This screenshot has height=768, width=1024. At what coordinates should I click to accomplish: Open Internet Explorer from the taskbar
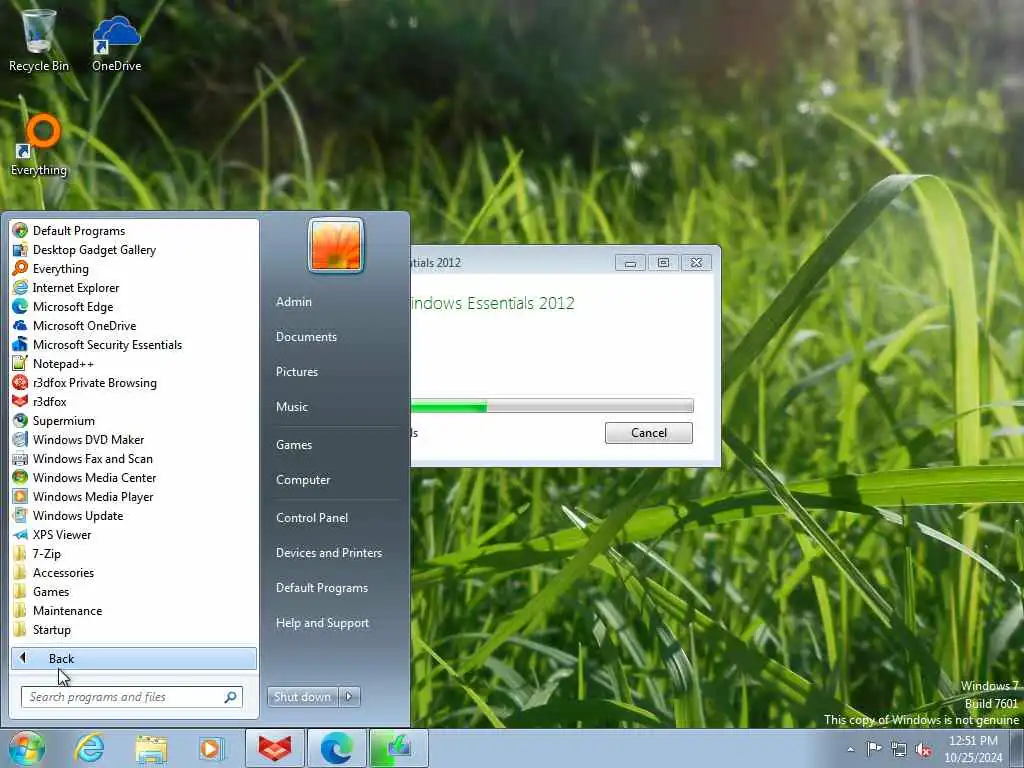coord(89,748)
